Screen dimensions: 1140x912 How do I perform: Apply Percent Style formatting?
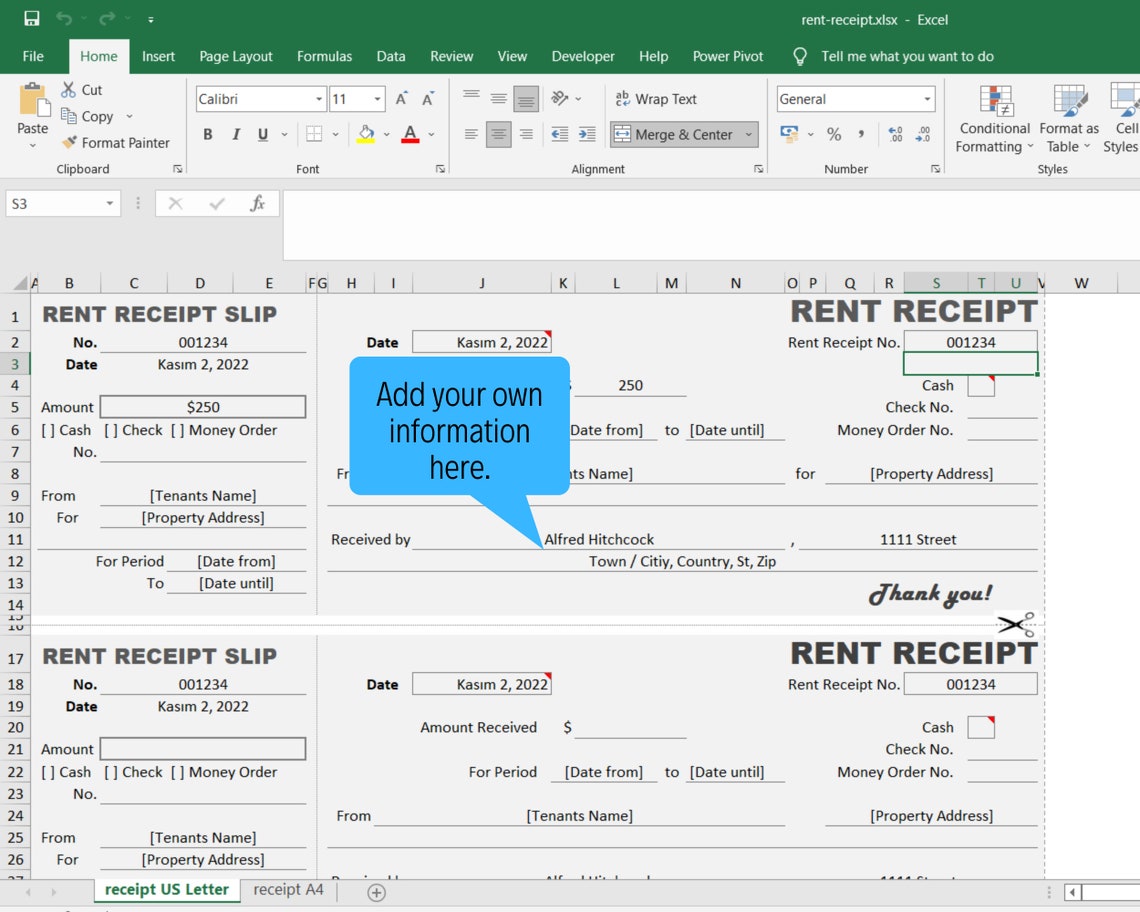tap(834, 133)
